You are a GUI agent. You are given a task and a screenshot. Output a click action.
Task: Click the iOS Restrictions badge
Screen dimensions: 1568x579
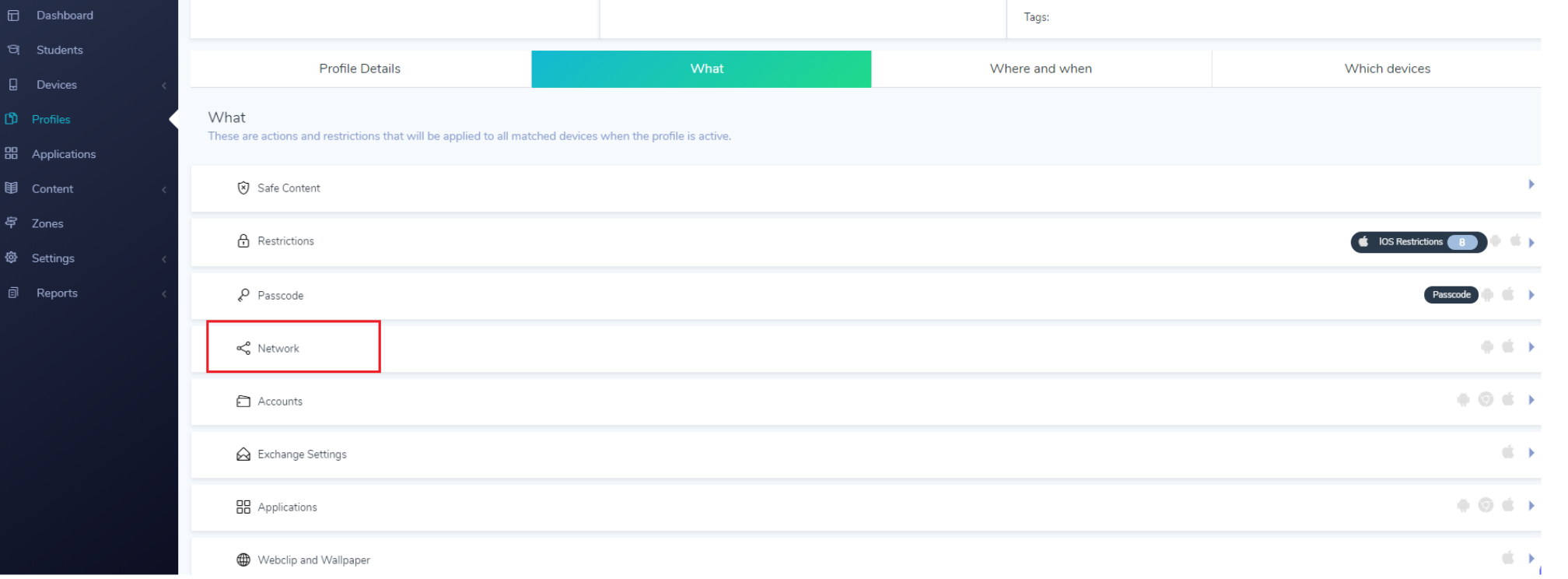pos(1419,242)
